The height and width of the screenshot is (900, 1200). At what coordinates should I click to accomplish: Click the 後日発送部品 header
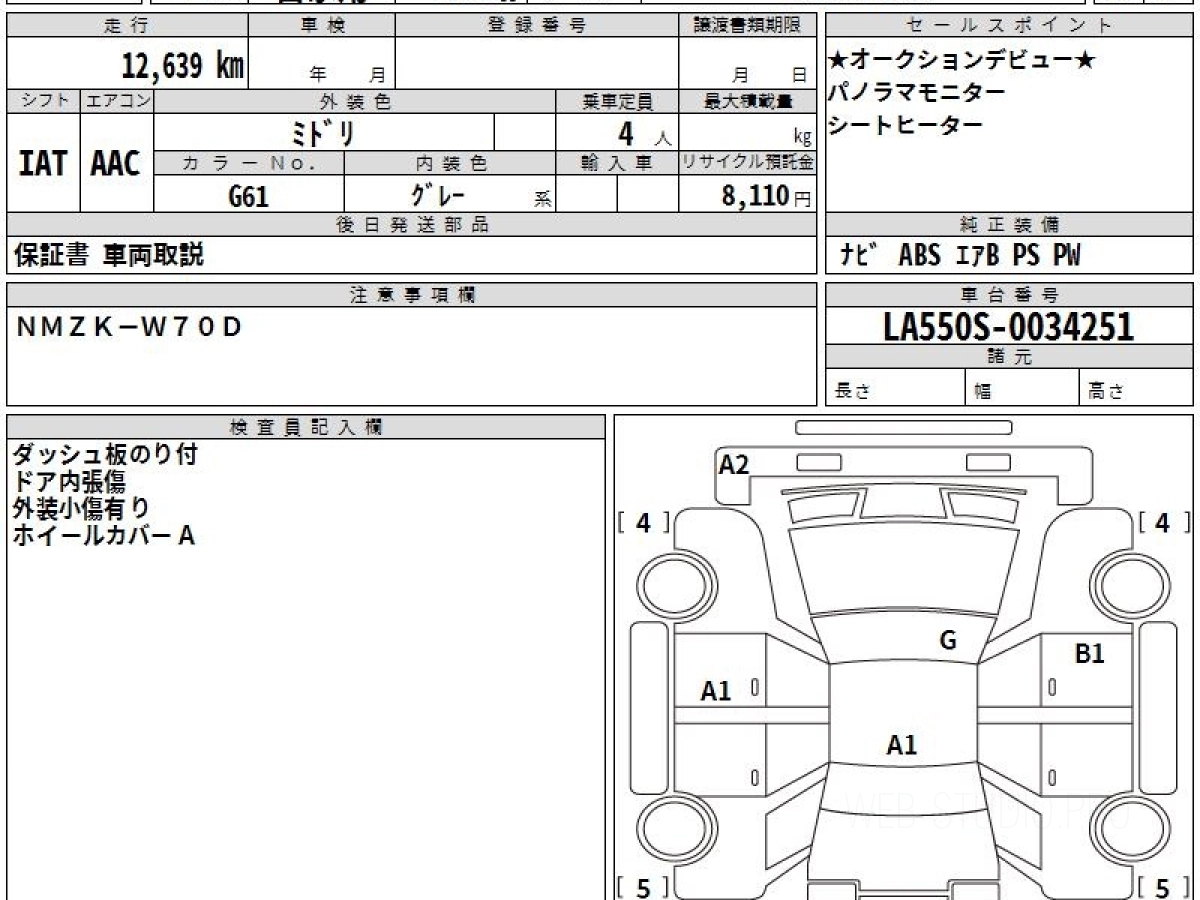point(411,225)
